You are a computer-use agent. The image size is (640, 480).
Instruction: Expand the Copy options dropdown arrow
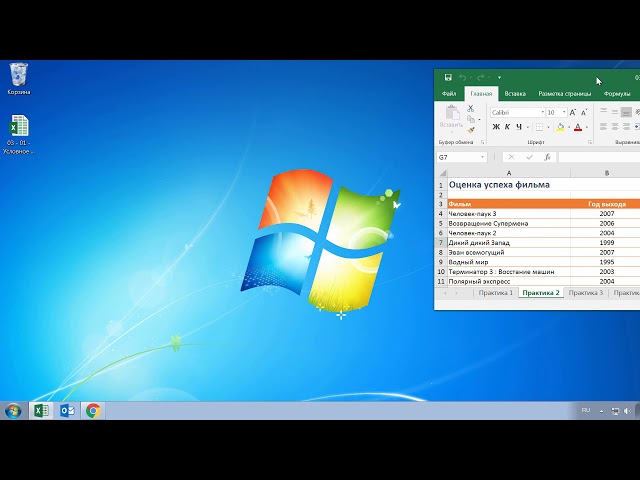(479, 120)
